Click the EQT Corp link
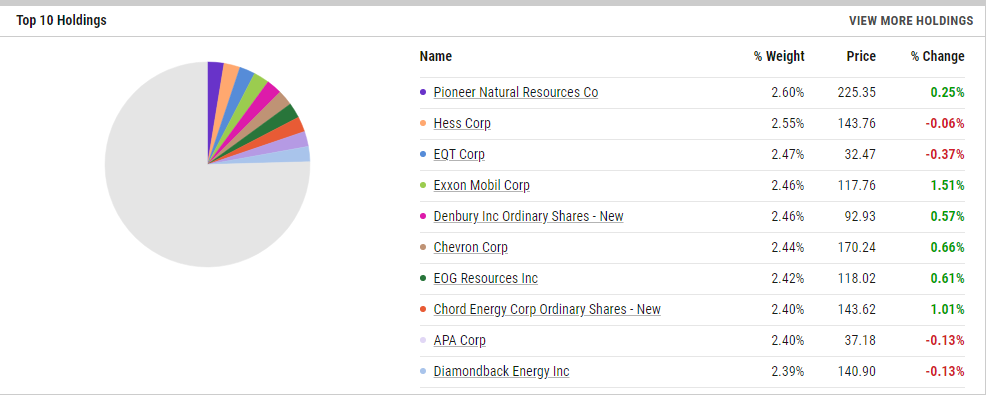Viewport: 993px width, 405px height. 459,154
